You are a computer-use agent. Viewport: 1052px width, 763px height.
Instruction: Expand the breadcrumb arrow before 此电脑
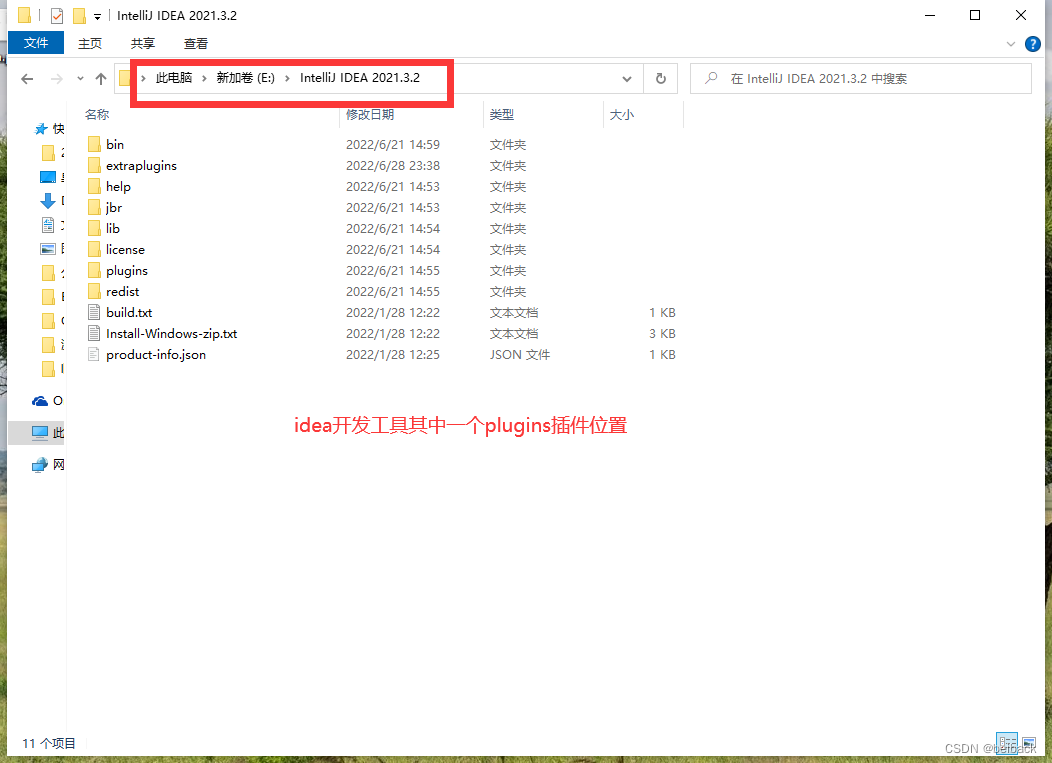143,79
